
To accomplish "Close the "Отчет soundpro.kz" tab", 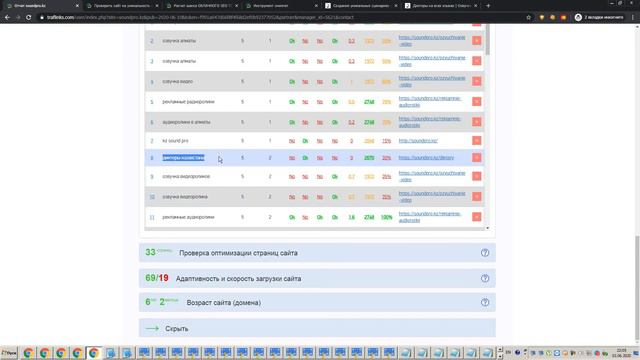I will click(x=77, y=6).
